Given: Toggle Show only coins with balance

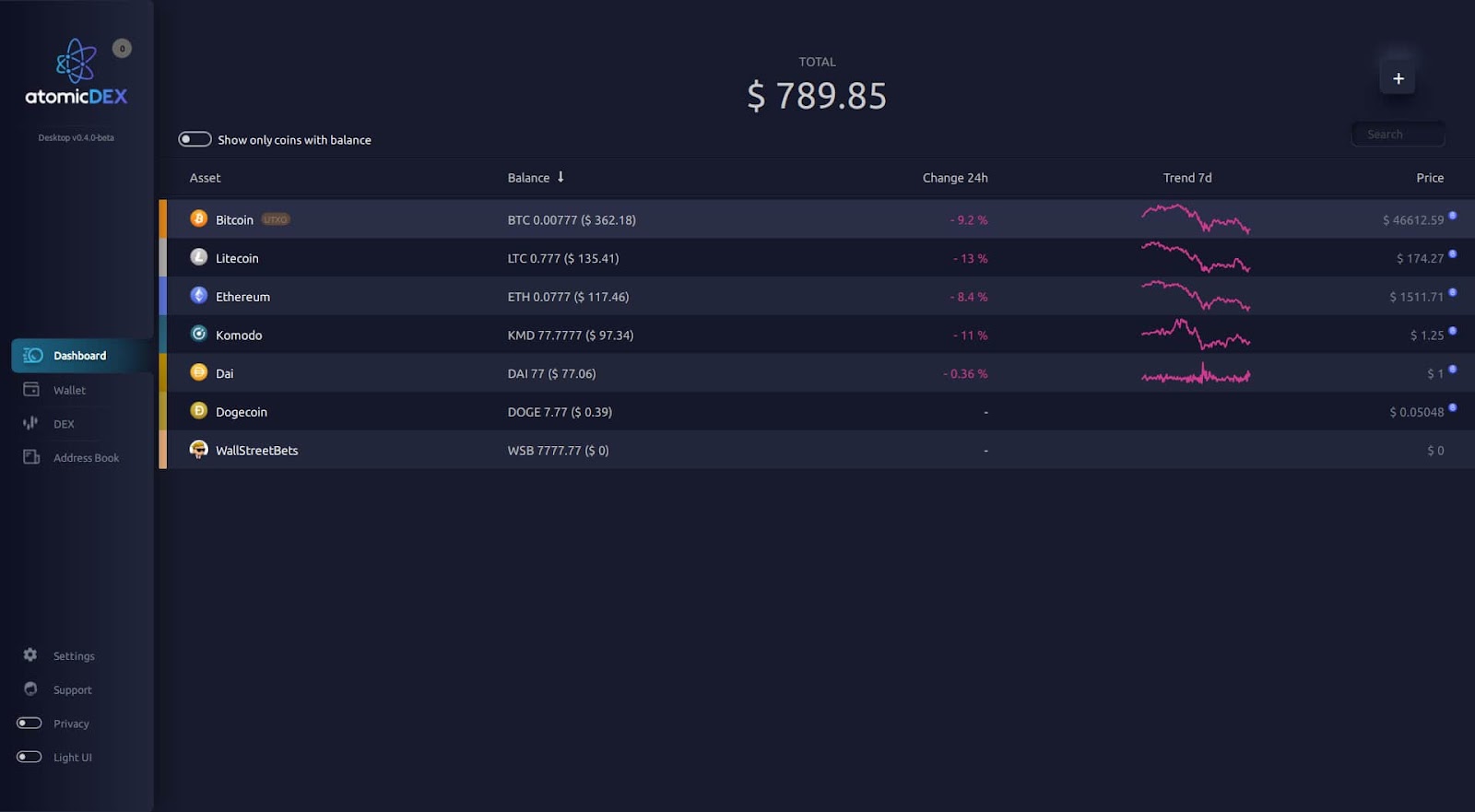Looking at the screenshot, I should [195, 139].
